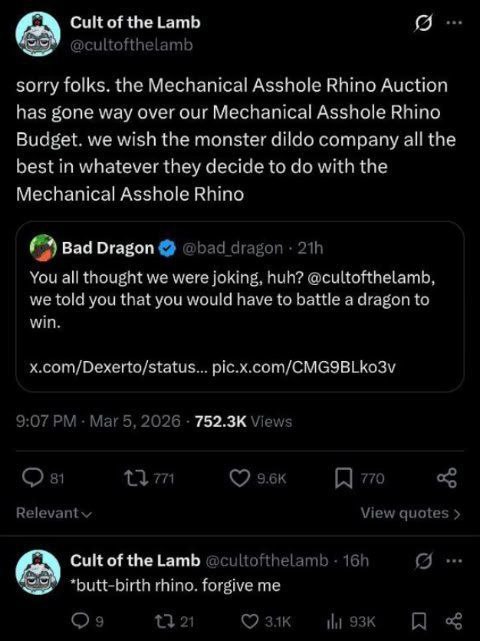480x641 pixels.
Task: Open the quoted Bad Dragon post
Action: [x=240, y=307]
